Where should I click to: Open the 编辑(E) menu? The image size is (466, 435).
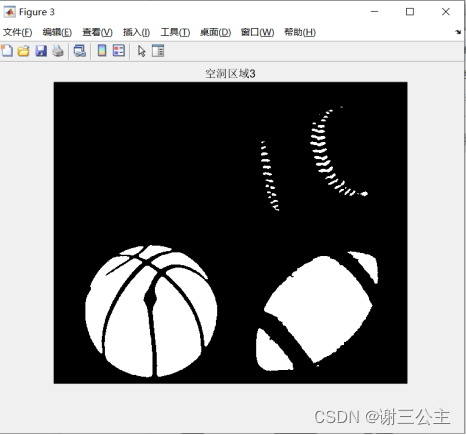57,32
